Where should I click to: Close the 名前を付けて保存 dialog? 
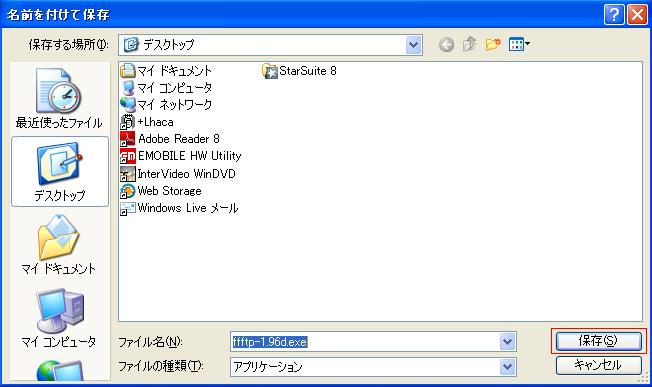(x=637, y=15)
